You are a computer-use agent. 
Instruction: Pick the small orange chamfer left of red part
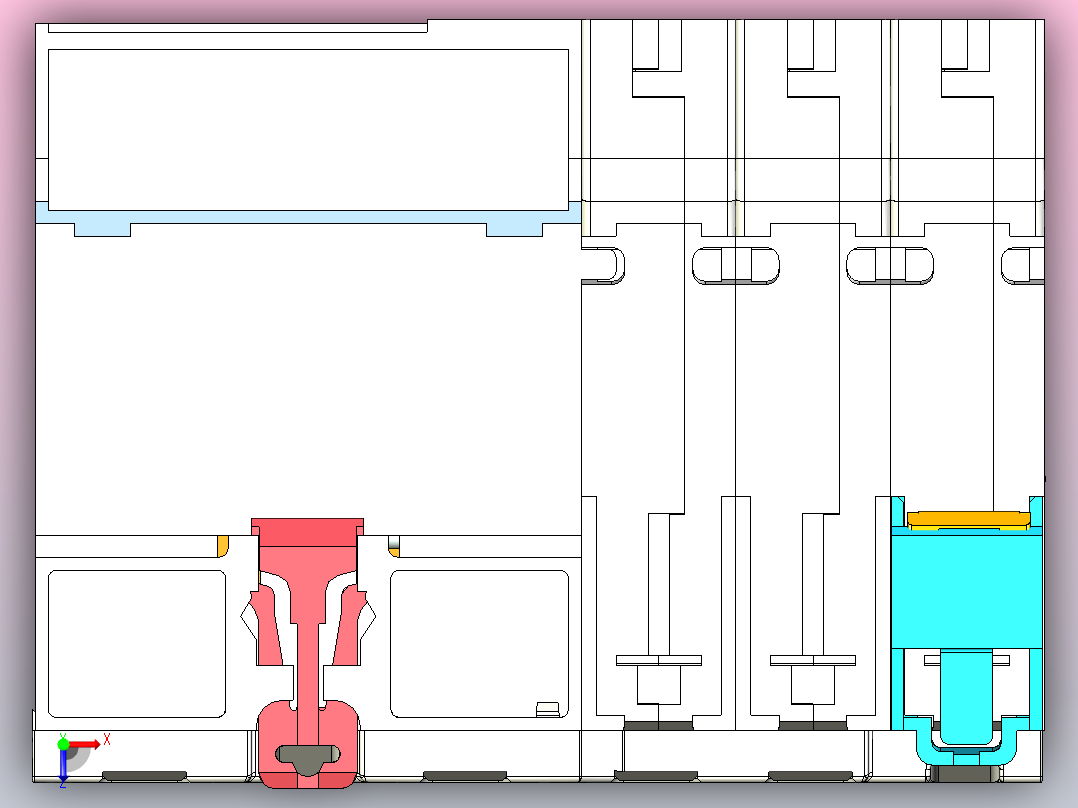click(223, 545)
